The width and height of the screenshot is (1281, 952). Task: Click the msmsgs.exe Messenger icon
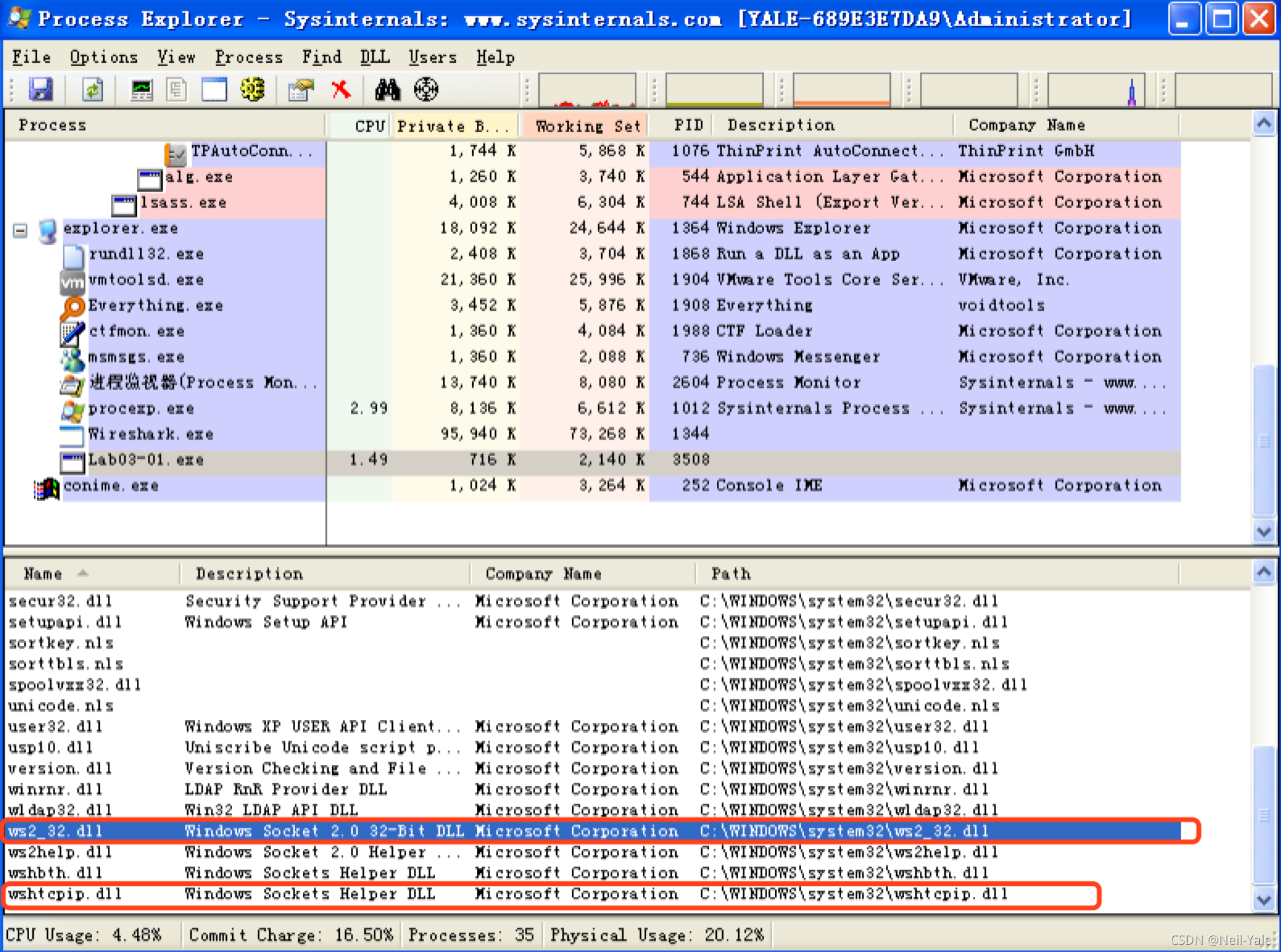(73, 358)
